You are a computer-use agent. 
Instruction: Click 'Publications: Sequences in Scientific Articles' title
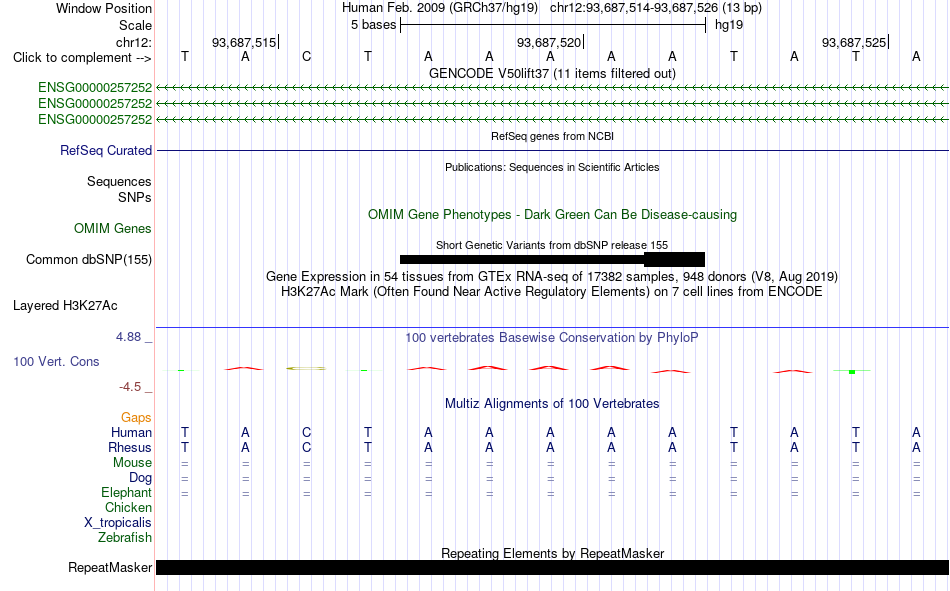(552, 167)
